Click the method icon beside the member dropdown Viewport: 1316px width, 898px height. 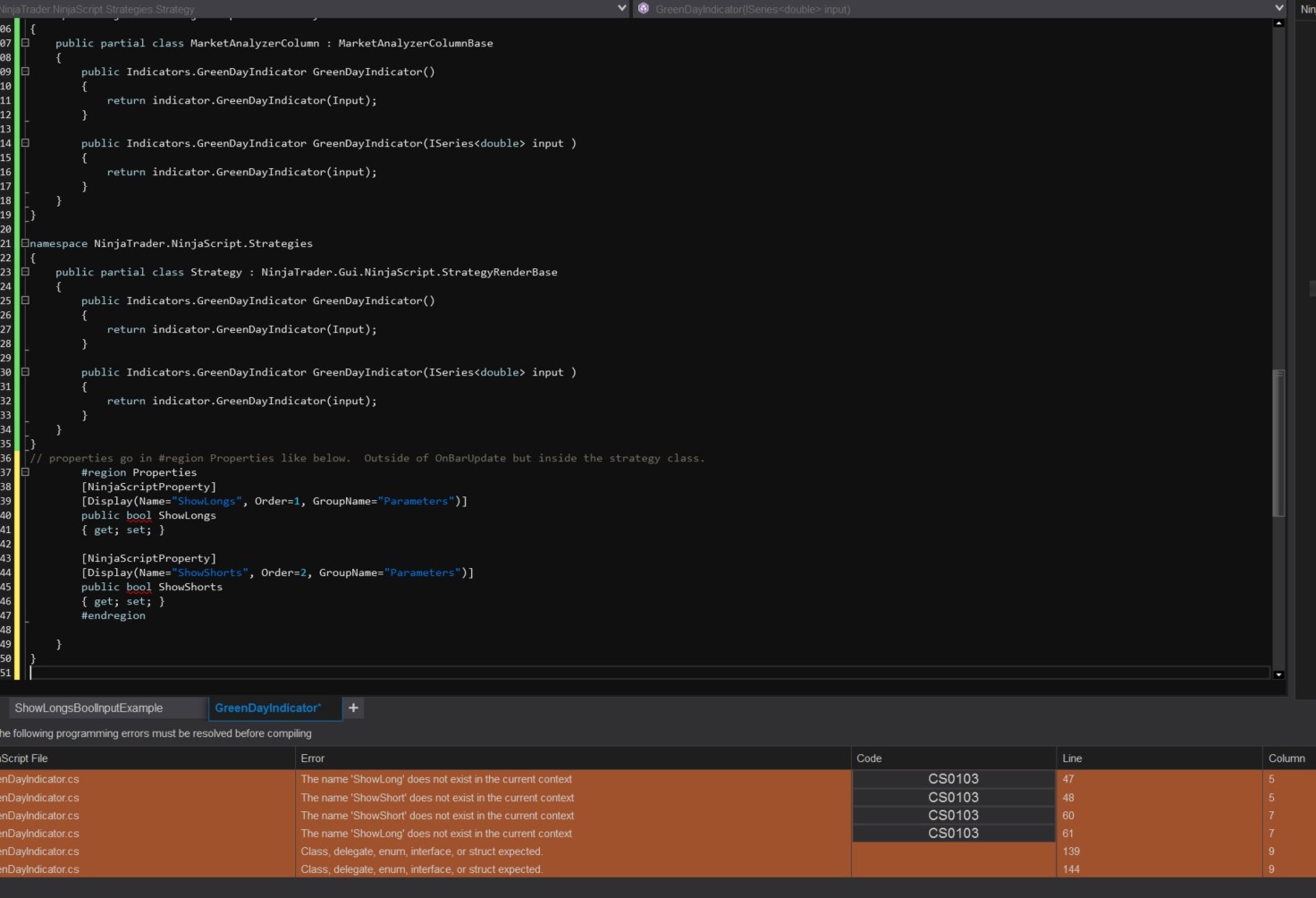click(644, 8)
